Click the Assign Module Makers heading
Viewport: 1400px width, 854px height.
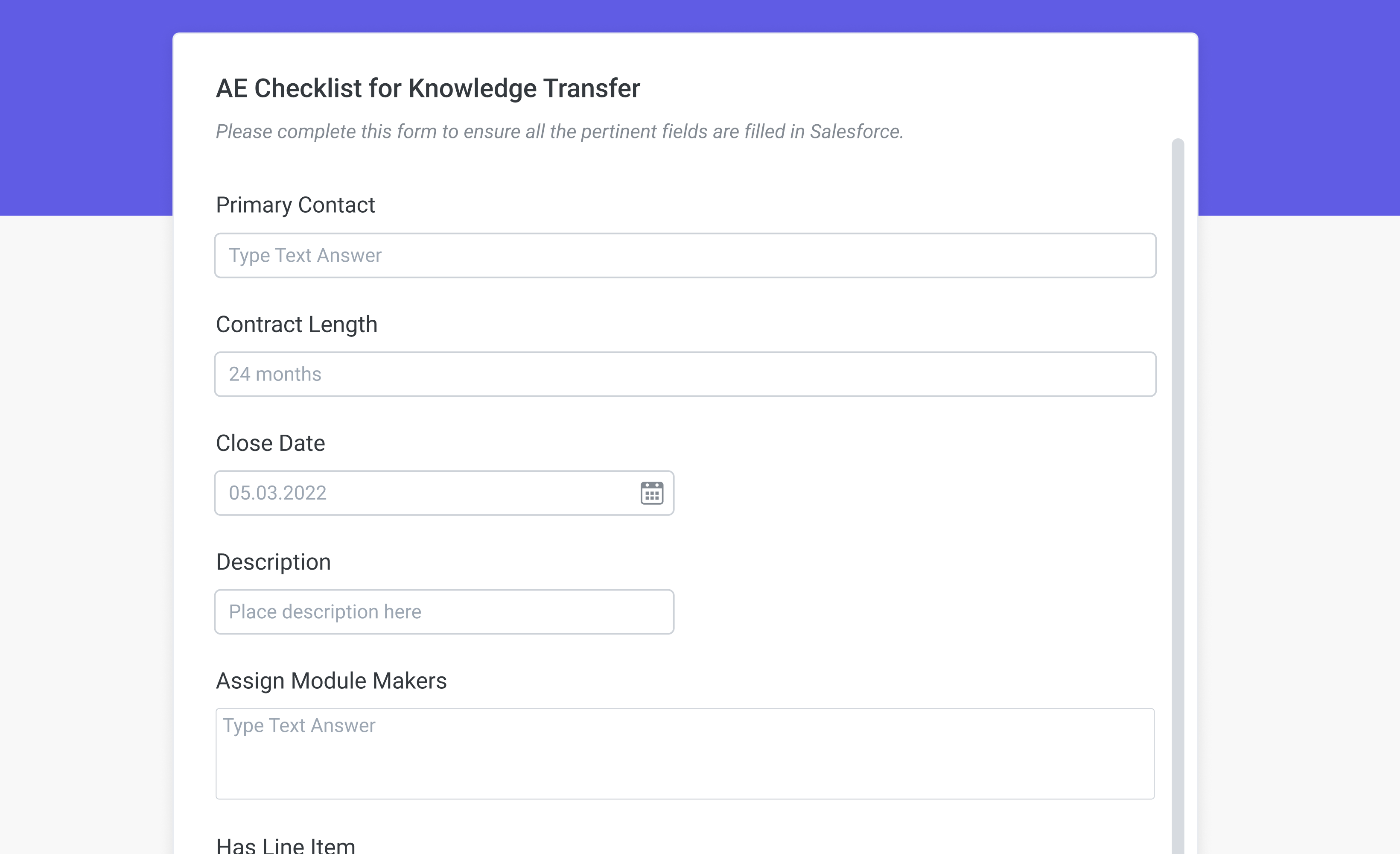point(331,681)
